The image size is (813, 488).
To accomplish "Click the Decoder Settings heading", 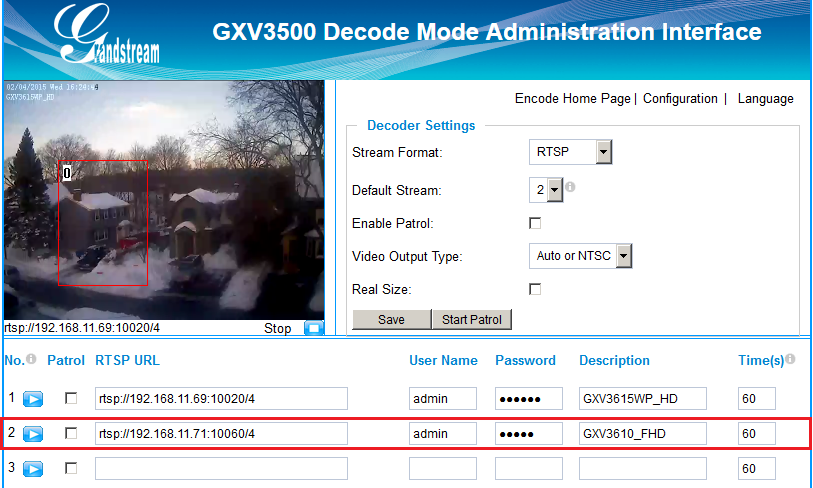I will (x=421, y=126).
